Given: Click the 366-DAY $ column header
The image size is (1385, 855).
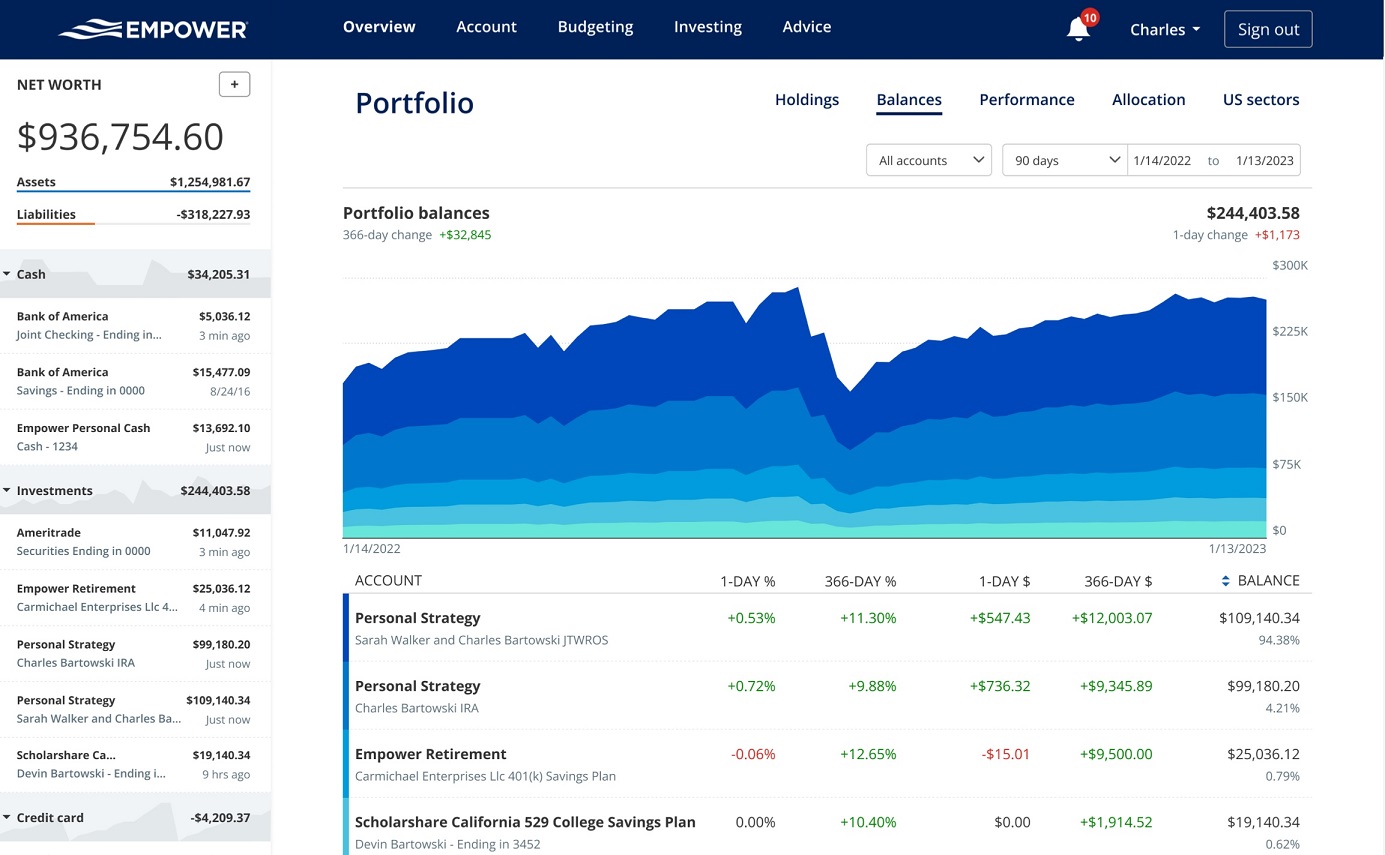Looking at the screenshot, I should pyautogui.click(x=1118, y=581).
